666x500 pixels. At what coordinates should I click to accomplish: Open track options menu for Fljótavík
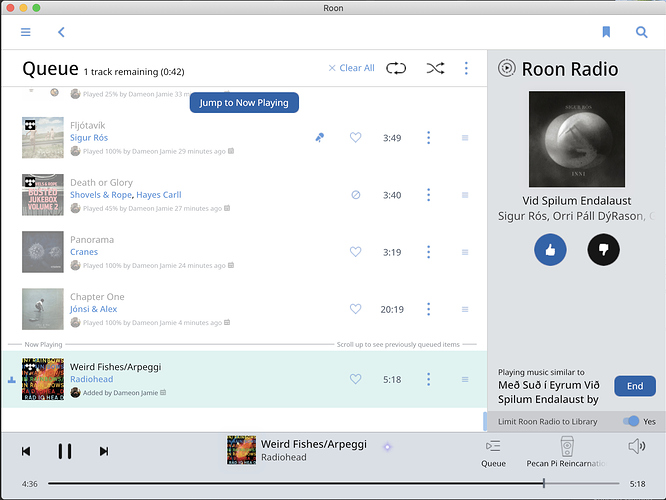coord(428,137)
